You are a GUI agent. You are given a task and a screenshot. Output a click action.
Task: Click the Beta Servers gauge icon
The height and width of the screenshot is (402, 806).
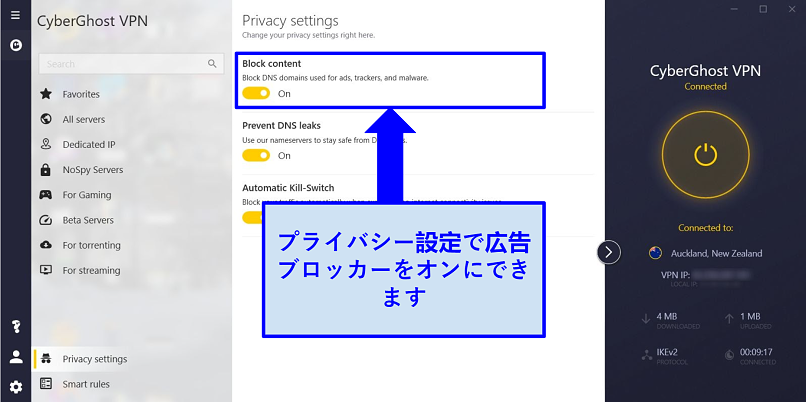click(46, 220)
